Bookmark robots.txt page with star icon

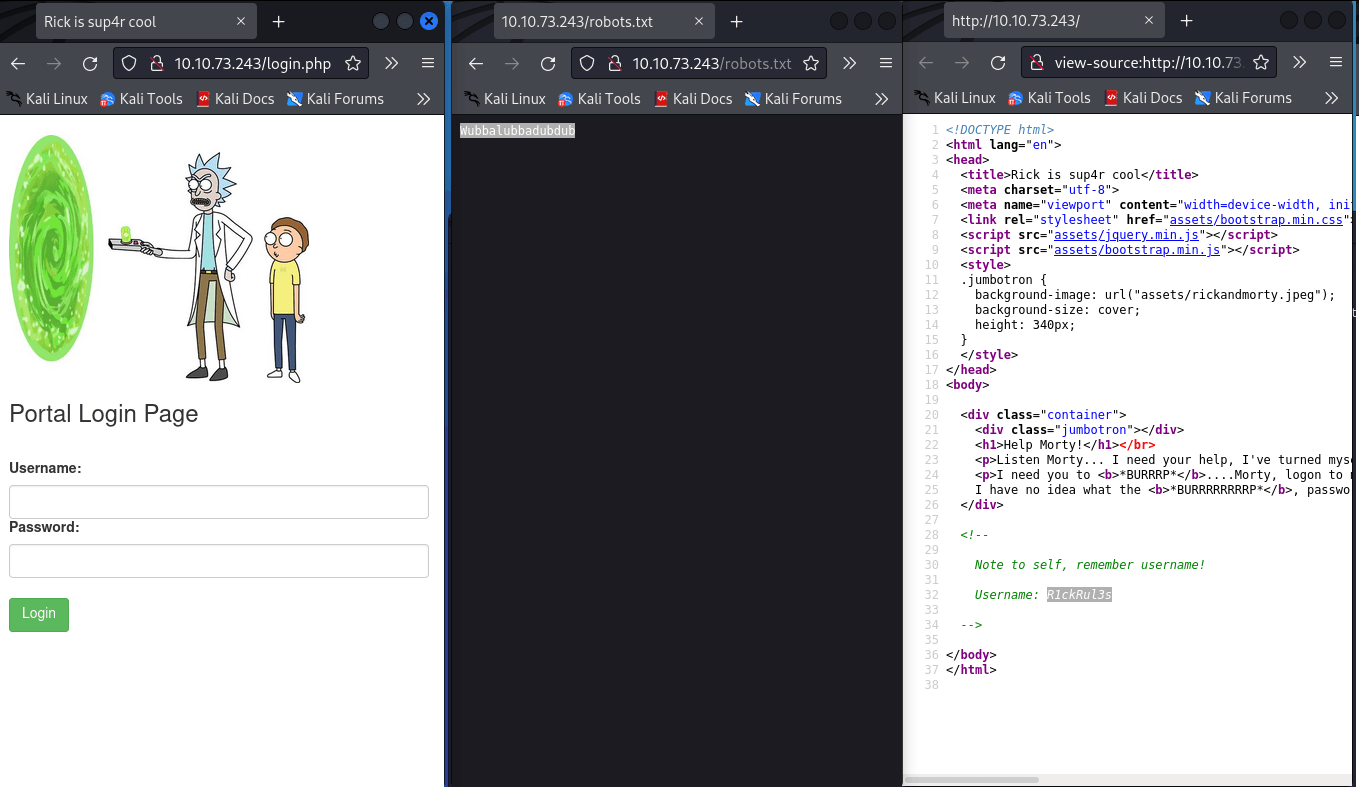[810, 63]
